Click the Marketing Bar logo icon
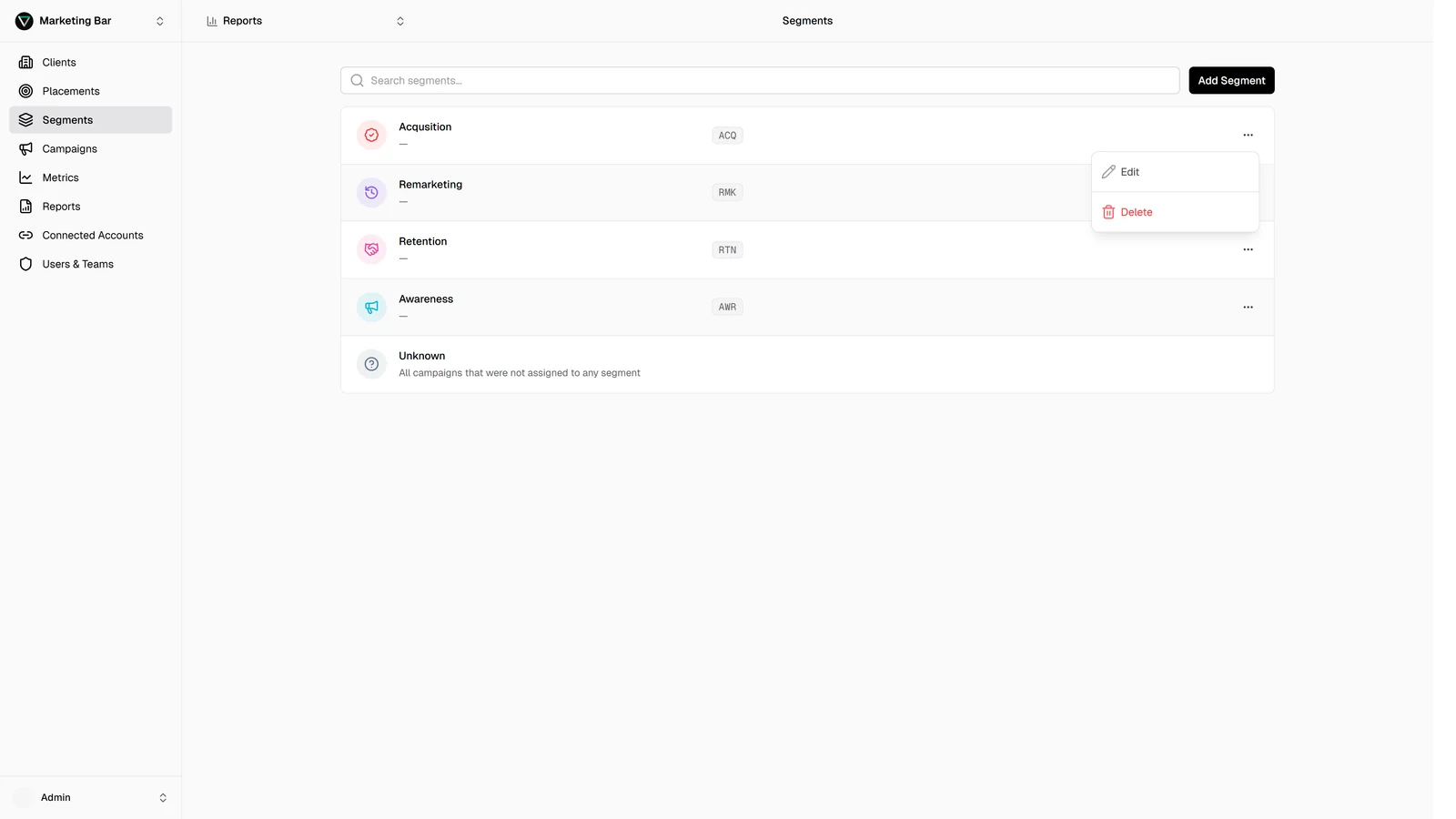This screenshot has width=1456, height=819. (x=25, y=21)
